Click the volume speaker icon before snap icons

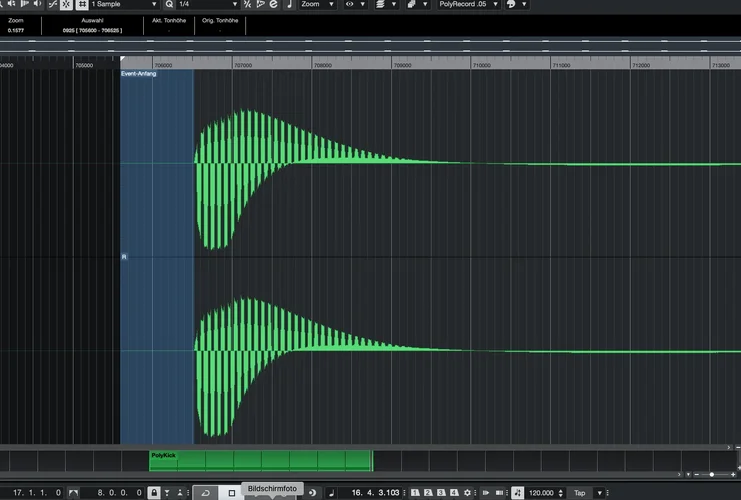[x=37, y=4]
